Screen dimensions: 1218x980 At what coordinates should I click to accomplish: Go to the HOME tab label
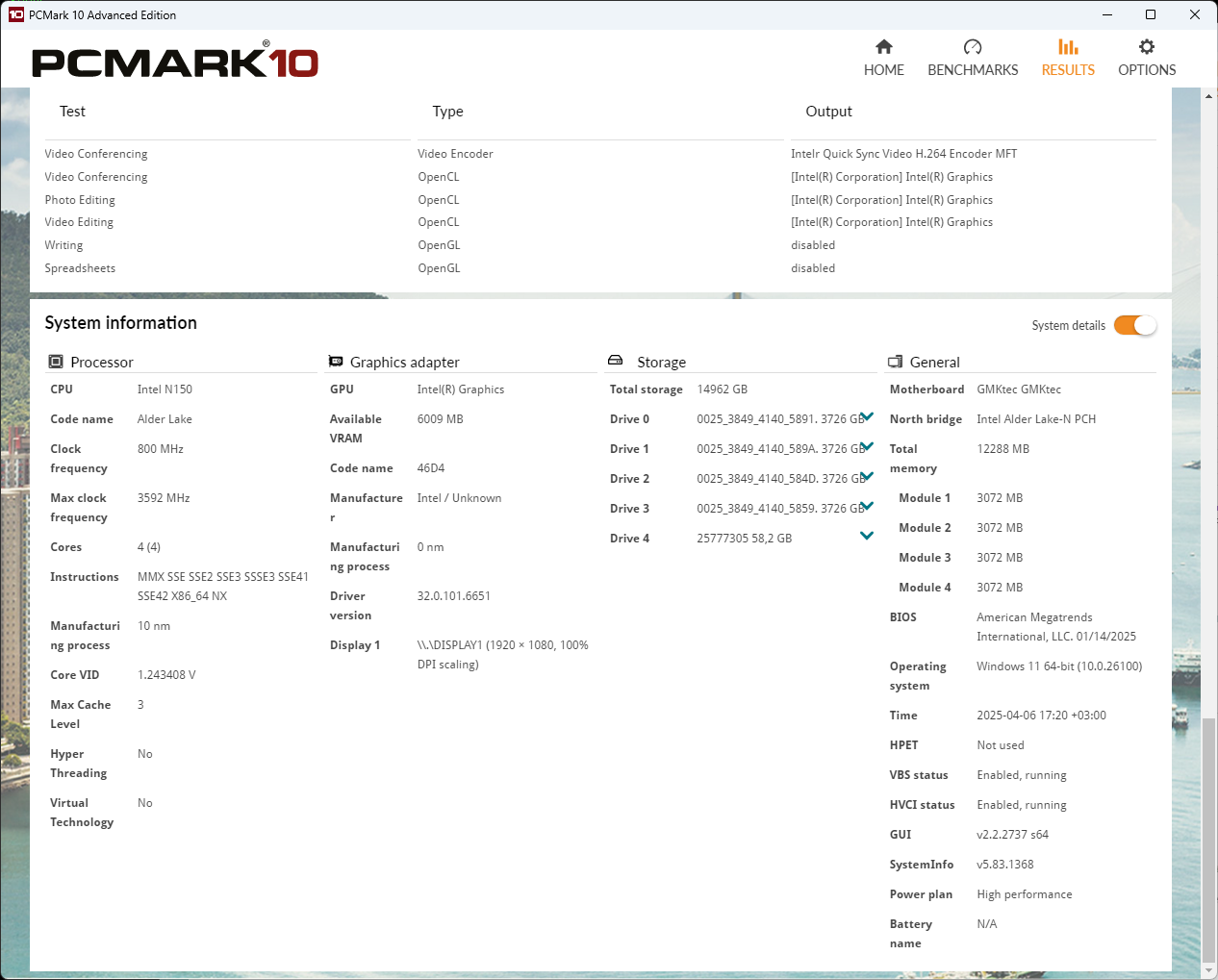tap(883, 70)
